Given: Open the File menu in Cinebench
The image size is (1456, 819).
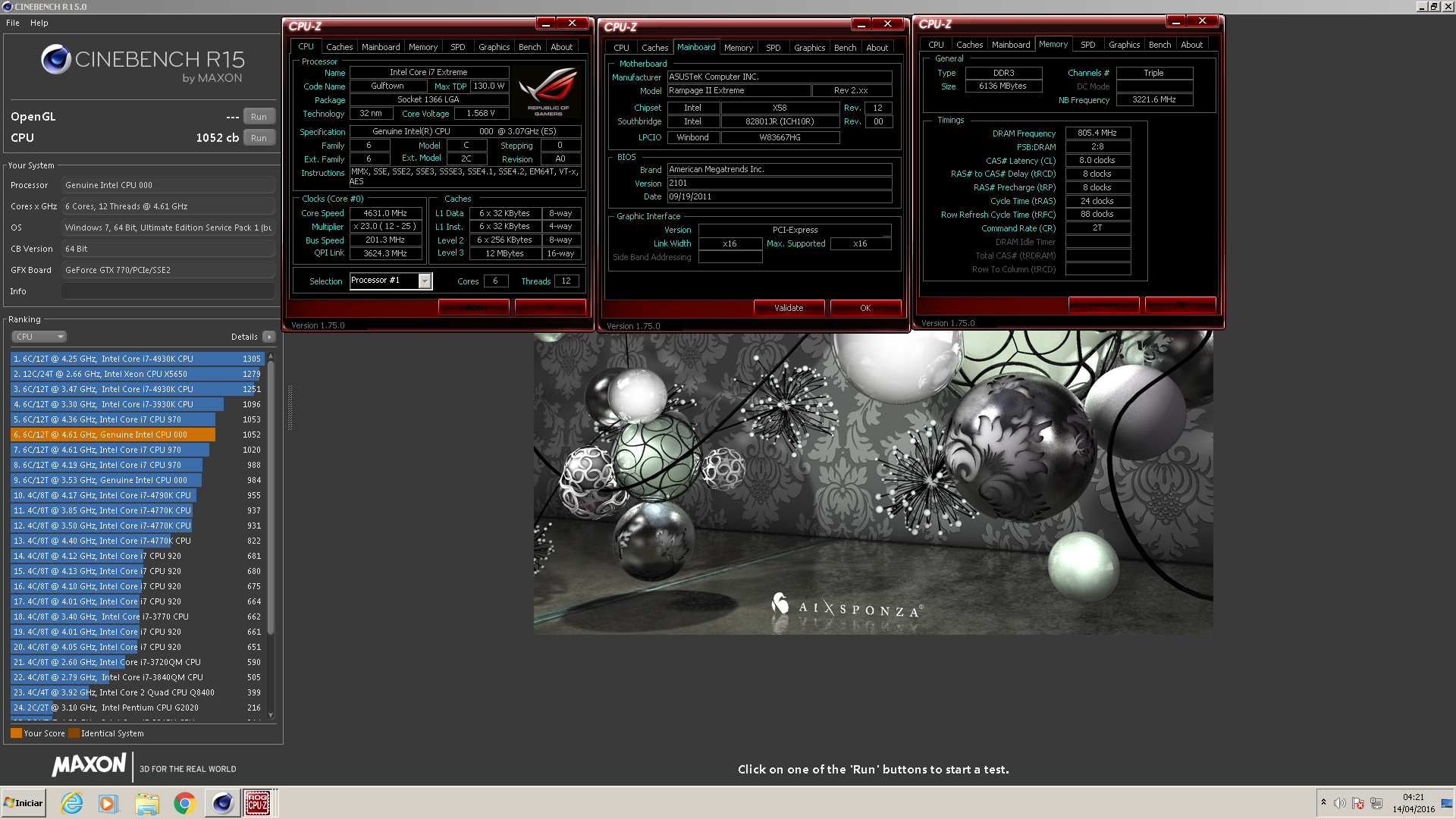Looking at the screenshot, I should [x=13, y=23].
